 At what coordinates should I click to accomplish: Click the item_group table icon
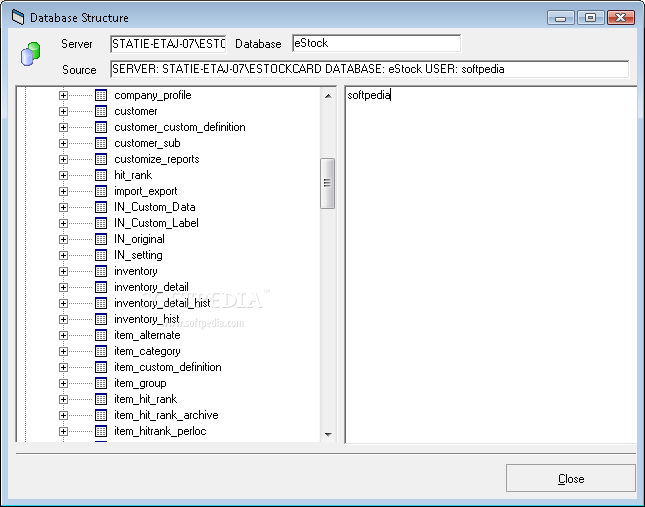coord(101,383)
